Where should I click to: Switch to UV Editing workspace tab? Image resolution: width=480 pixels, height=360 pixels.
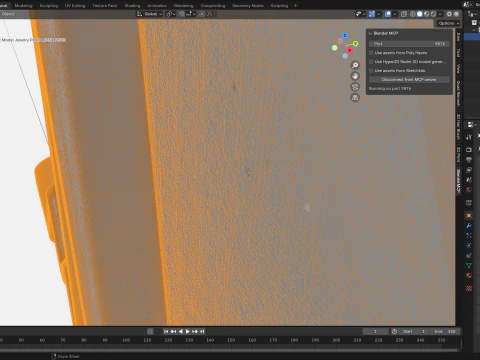pyautogui.click(x=75, y=6)
